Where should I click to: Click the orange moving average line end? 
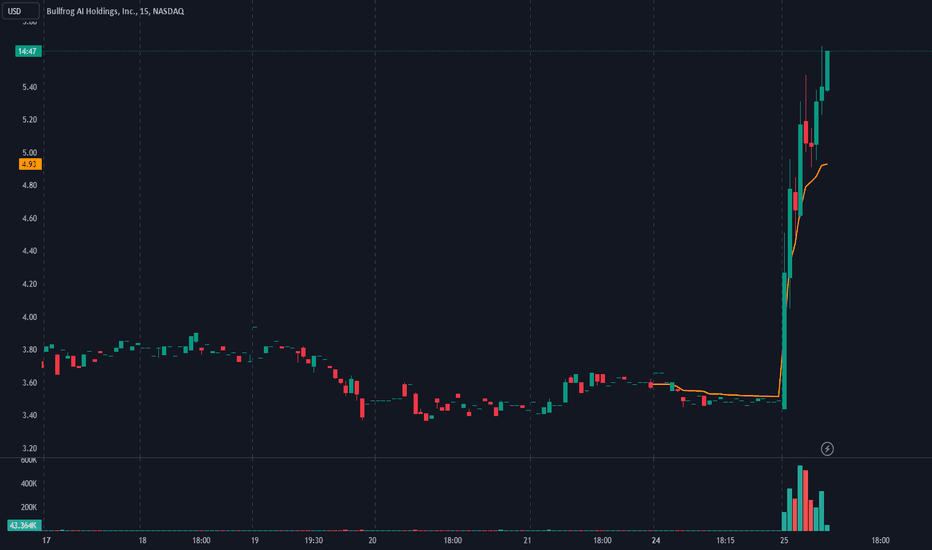pyautogui.click(x=826, y=164)
